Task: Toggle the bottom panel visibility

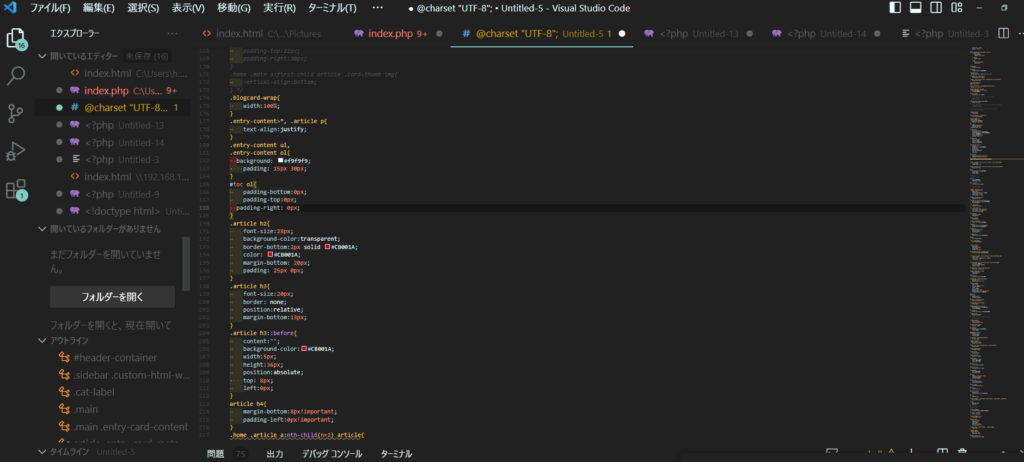Action: [916, 9]
